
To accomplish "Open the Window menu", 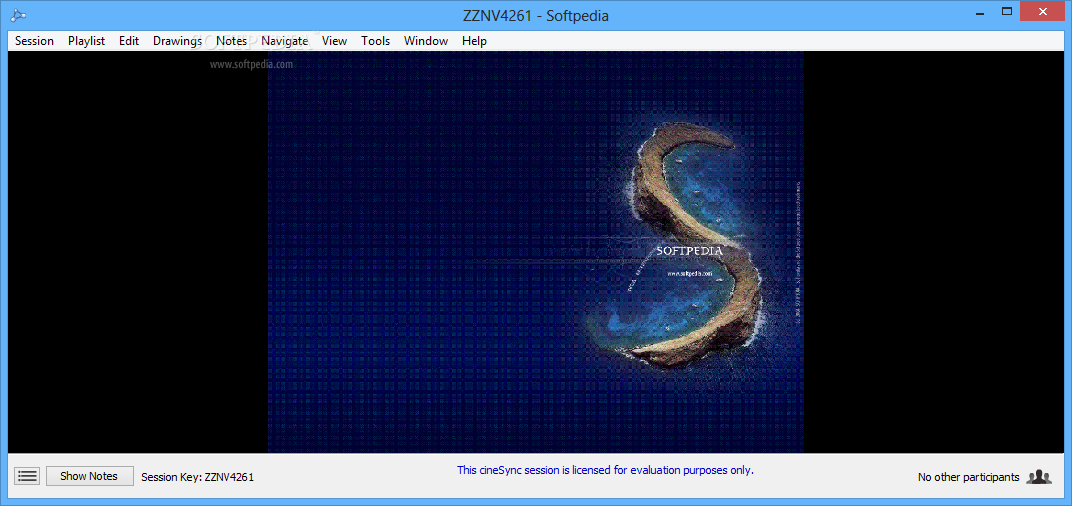I will click(x=426, y=41).
